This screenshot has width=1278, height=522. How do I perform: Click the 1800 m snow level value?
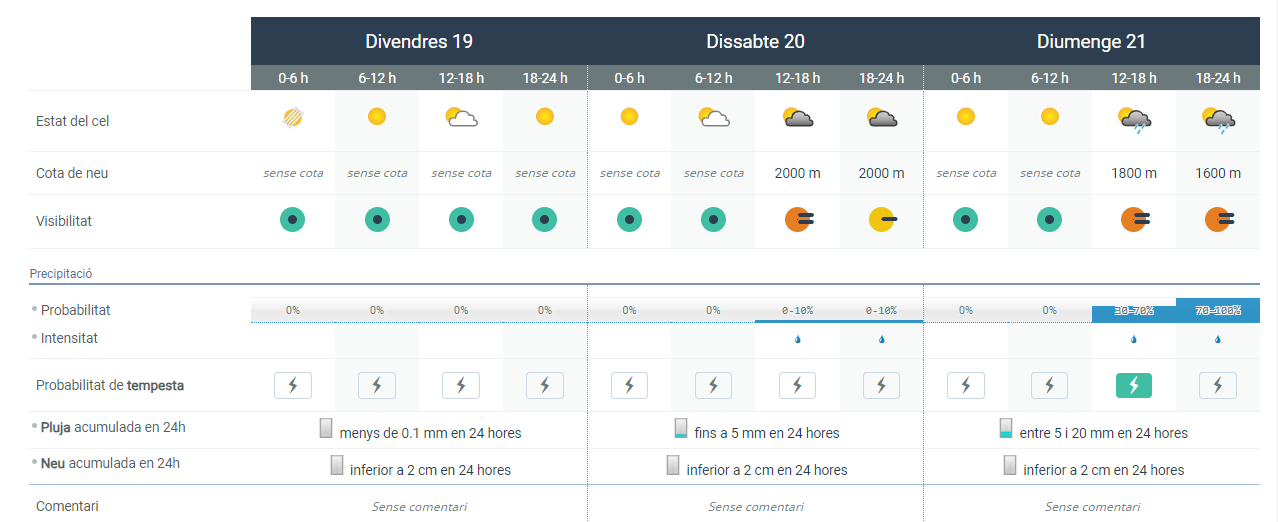(x=1133, y=173)
